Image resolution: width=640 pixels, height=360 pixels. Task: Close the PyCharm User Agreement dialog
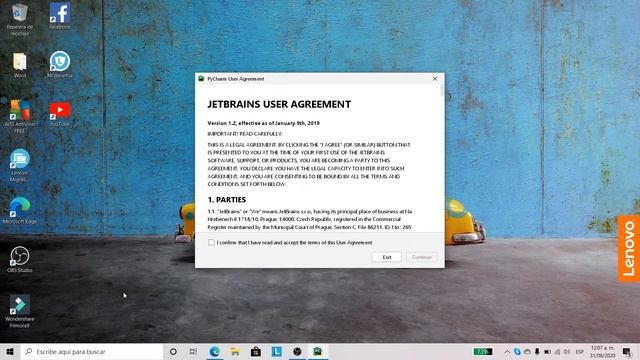[x=435, y=79]
